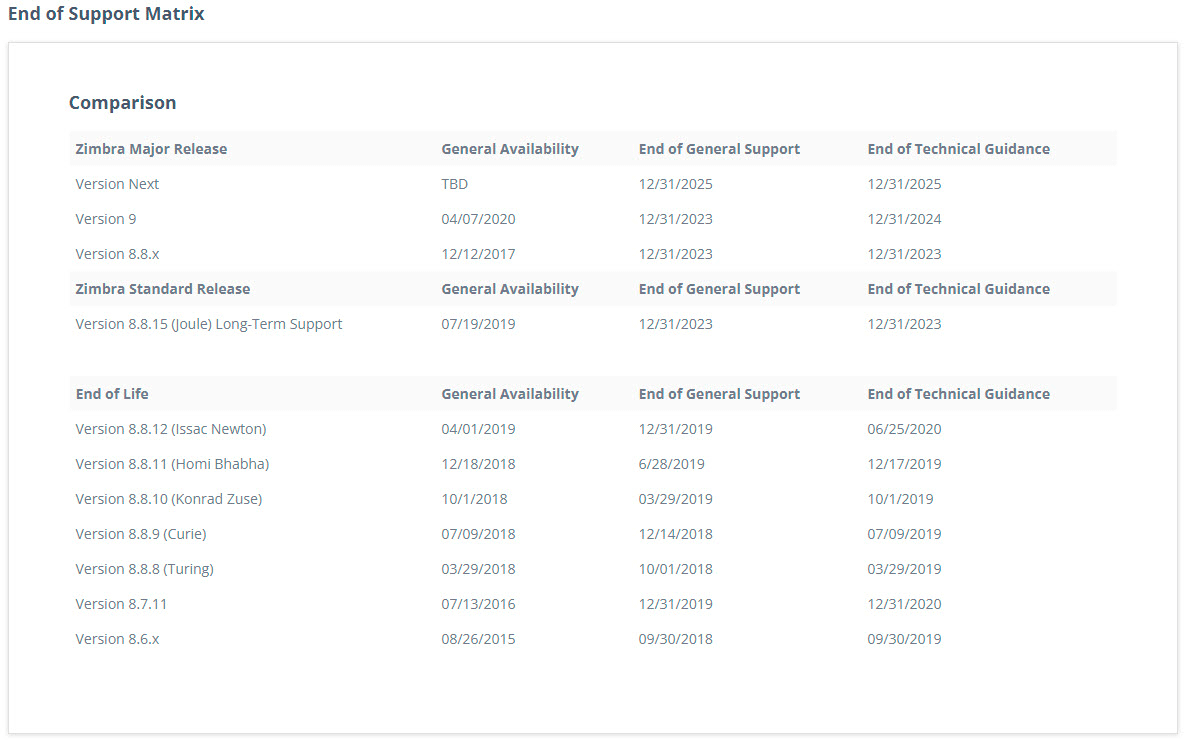This screenshot has height=740, width=1190.
Task: Select the Version Next row label
Action: coord(117,184)
